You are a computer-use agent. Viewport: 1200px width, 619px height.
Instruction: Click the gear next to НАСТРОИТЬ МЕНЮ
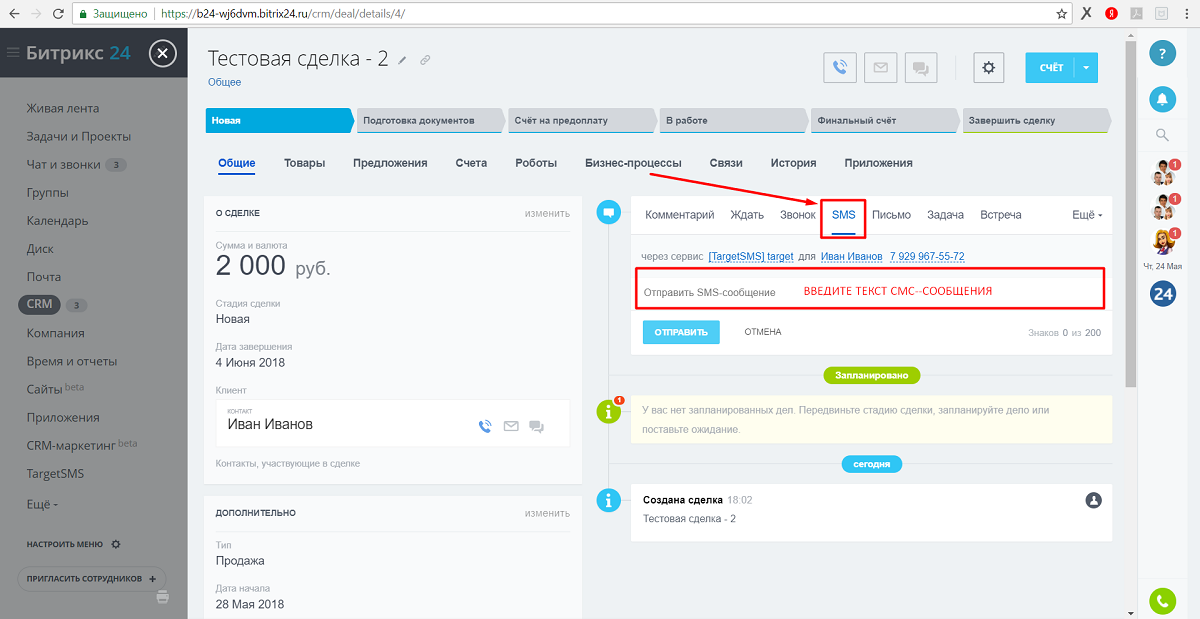pyautogui.click(x=116, y=544)
